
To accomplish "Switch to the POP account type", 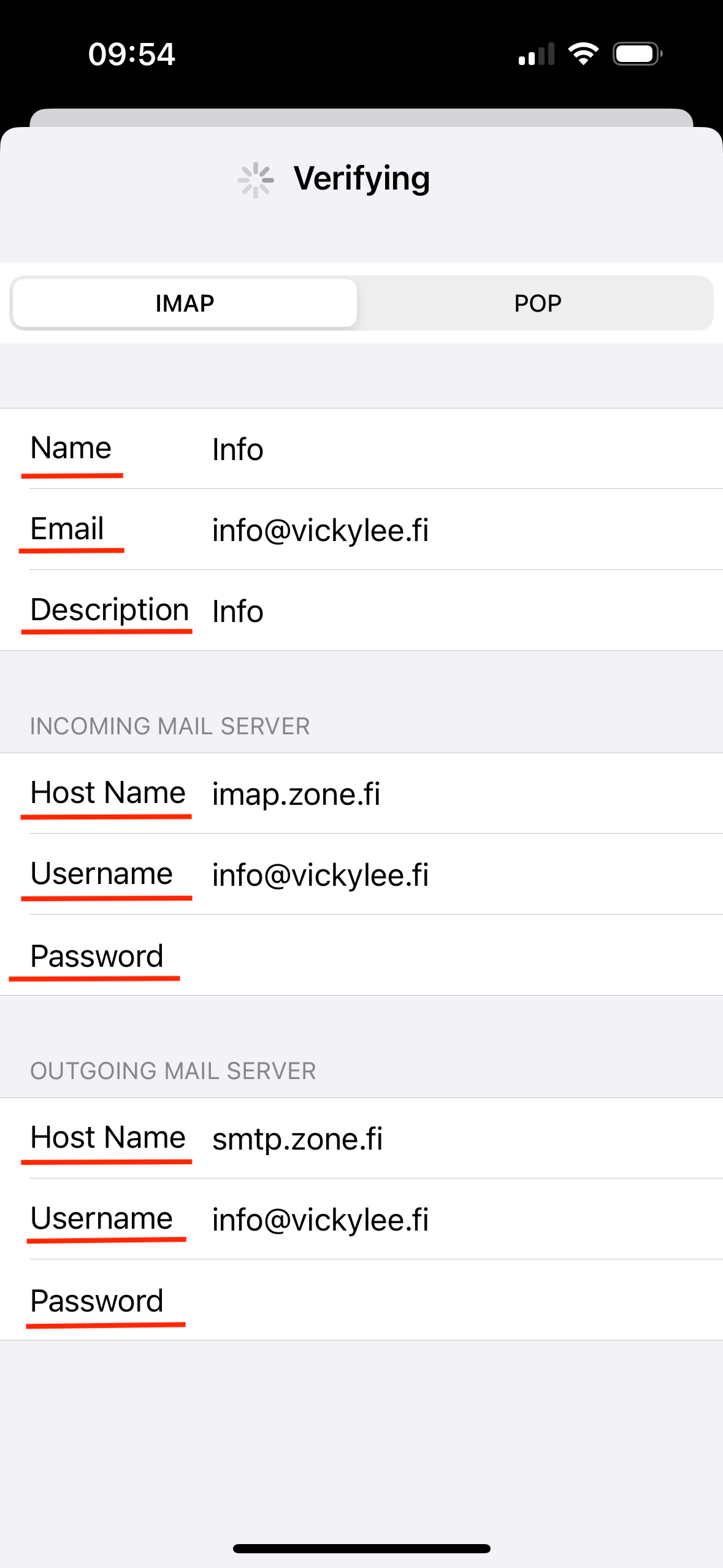I will [x=537, y=303].
